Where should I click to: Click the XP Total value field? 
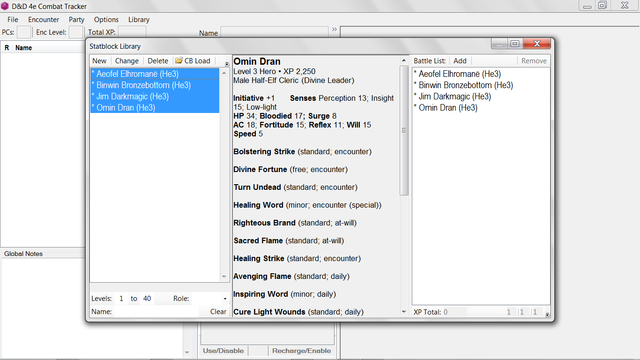click(x=455, y=312)
